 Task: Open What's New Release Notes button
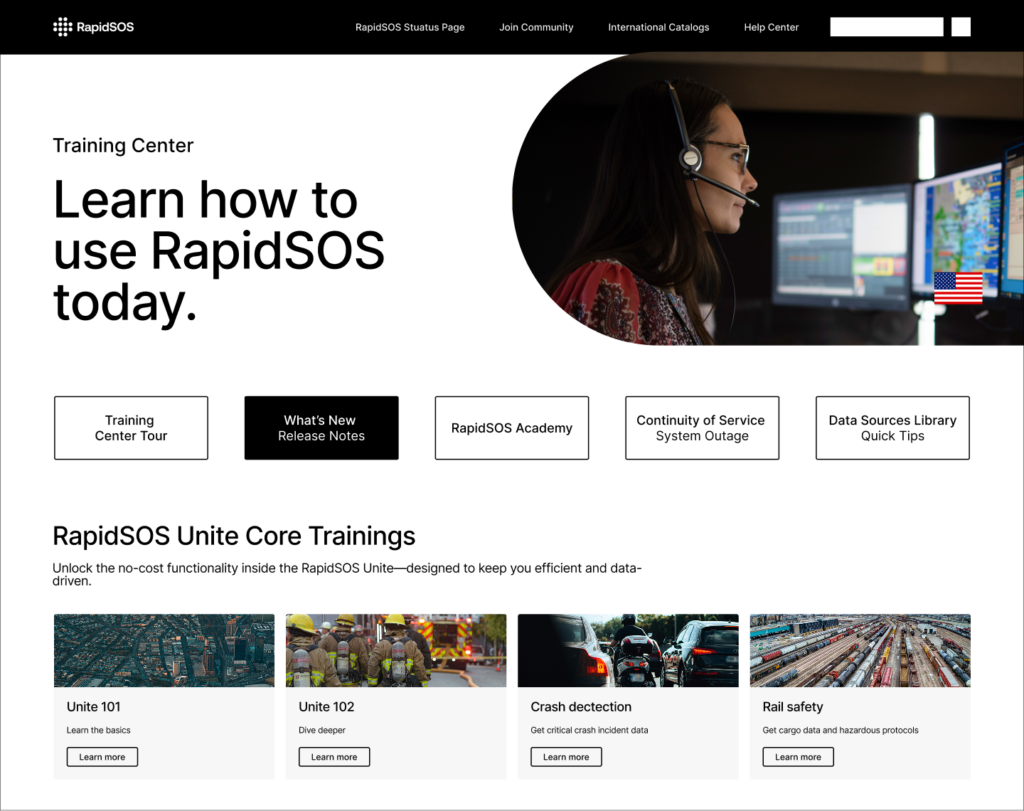coord(321,428)
